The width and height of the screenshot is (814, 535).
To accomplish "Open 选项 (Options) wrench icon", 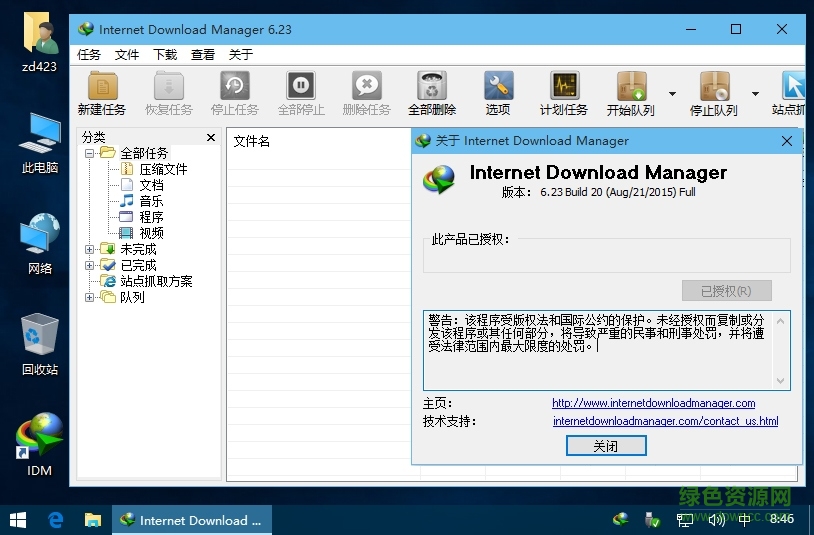I will tap(498, 87).
